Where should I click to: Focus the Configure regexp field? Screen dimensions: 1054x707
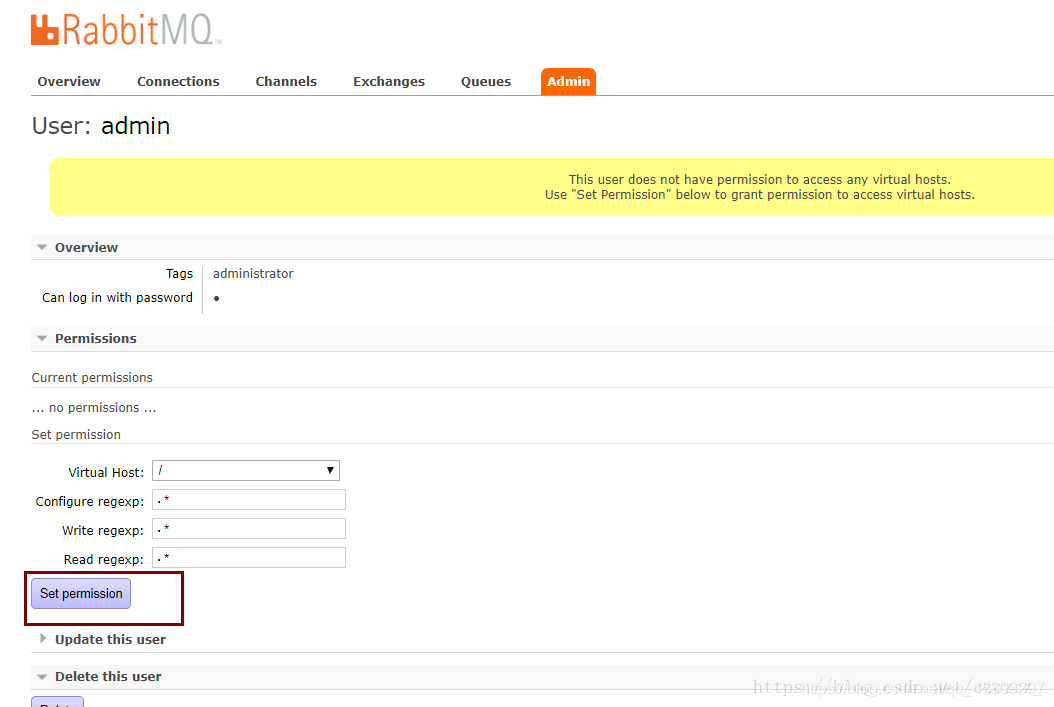point(249,499)
